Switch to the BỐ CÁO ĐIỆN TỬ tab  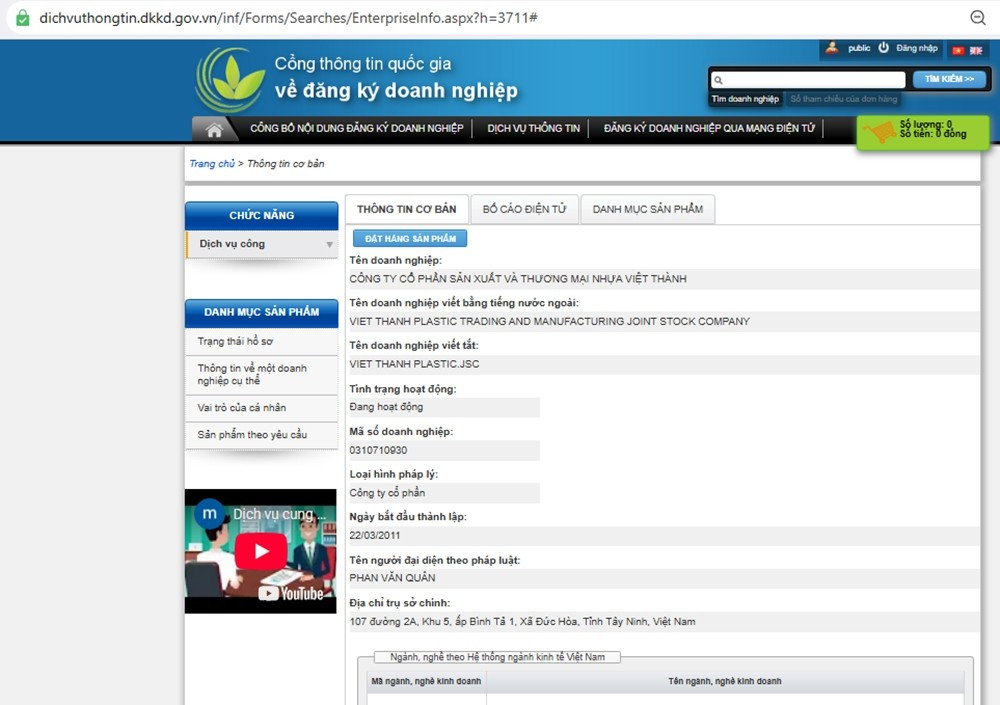524,209
